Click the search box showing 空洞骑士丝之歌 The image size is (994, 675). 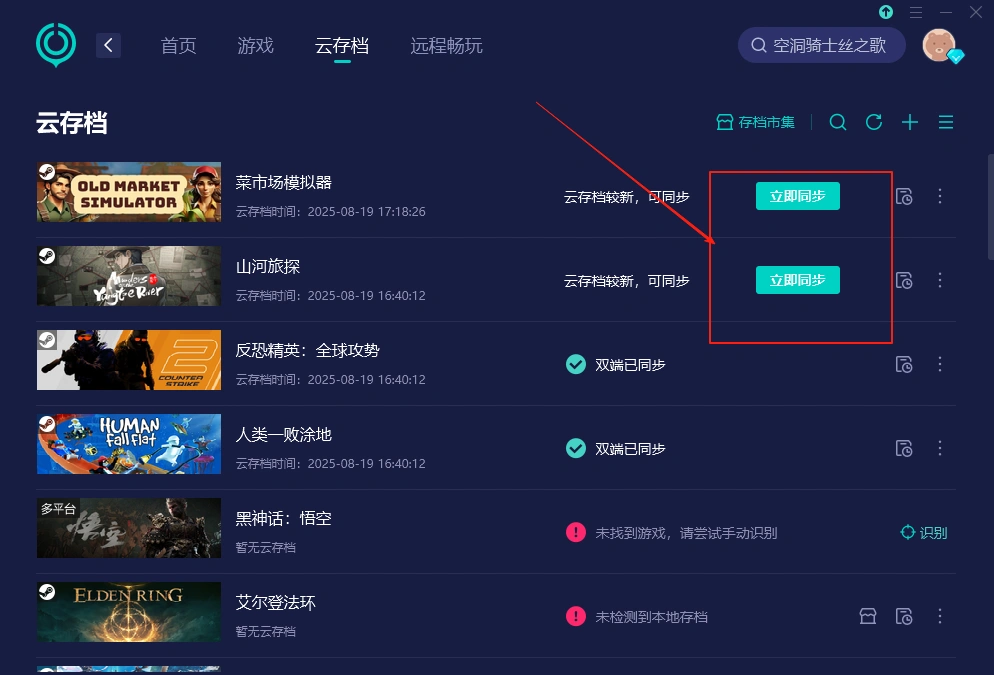(822, 45)
